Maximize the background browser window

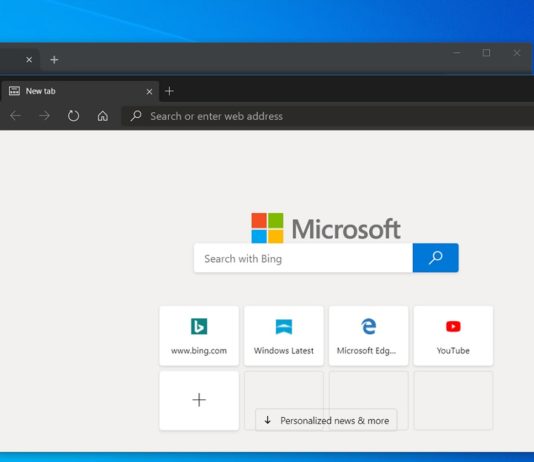click(x=486, y=53)
